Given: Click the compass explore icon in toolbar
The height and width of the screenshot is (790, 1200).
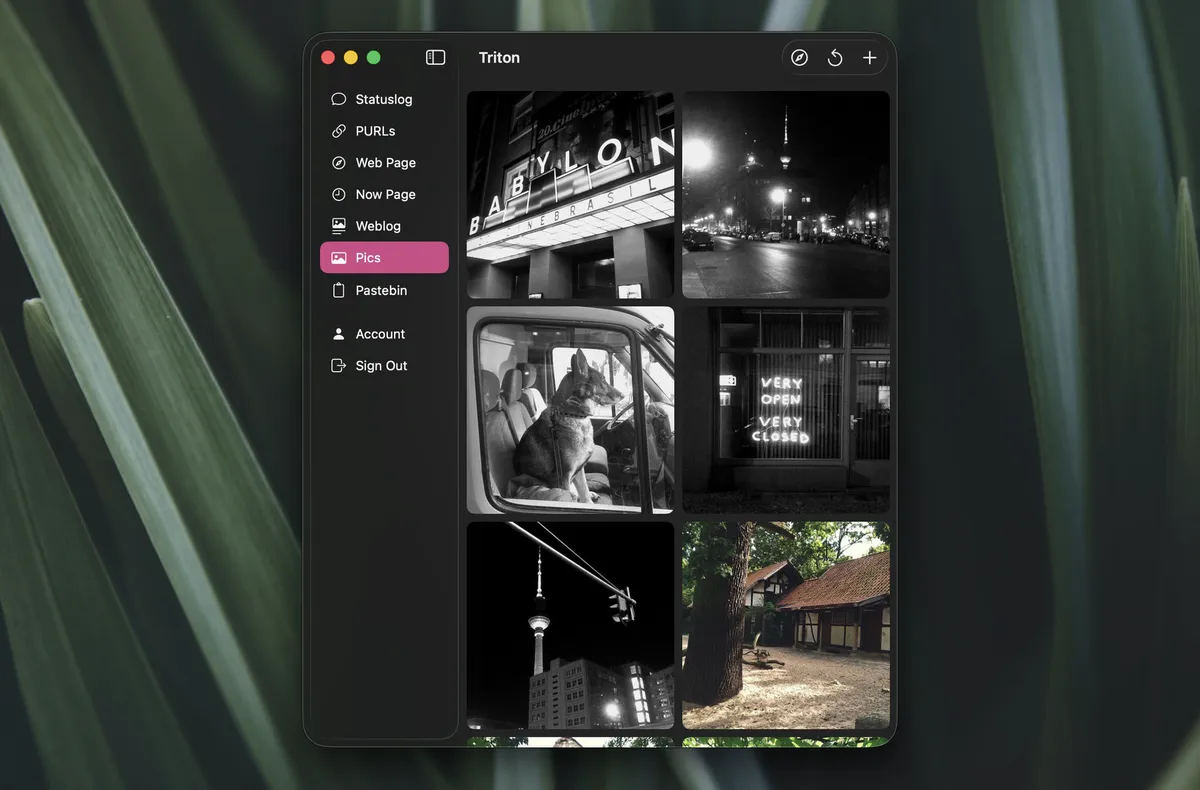Looking at the screenshot, I should (799, 58).
